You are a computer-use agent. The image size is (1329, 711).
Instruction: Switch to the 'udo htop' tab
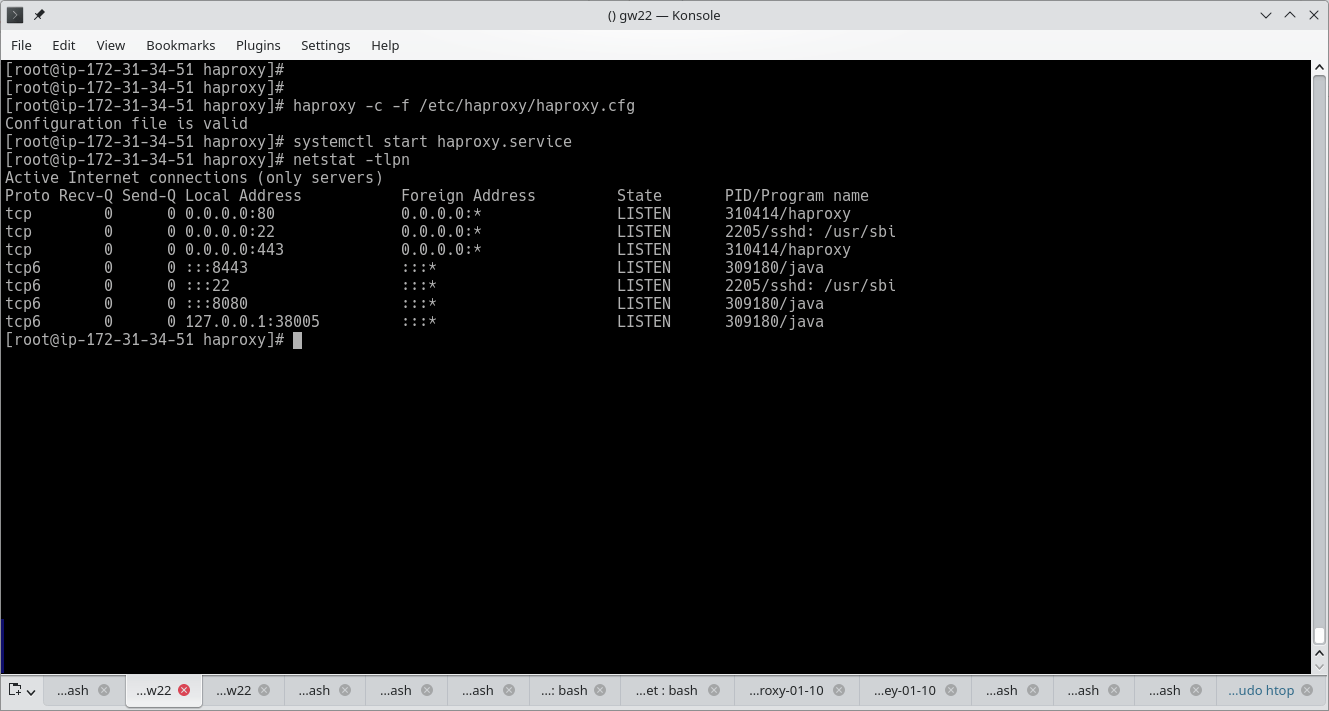[1262, 690]
